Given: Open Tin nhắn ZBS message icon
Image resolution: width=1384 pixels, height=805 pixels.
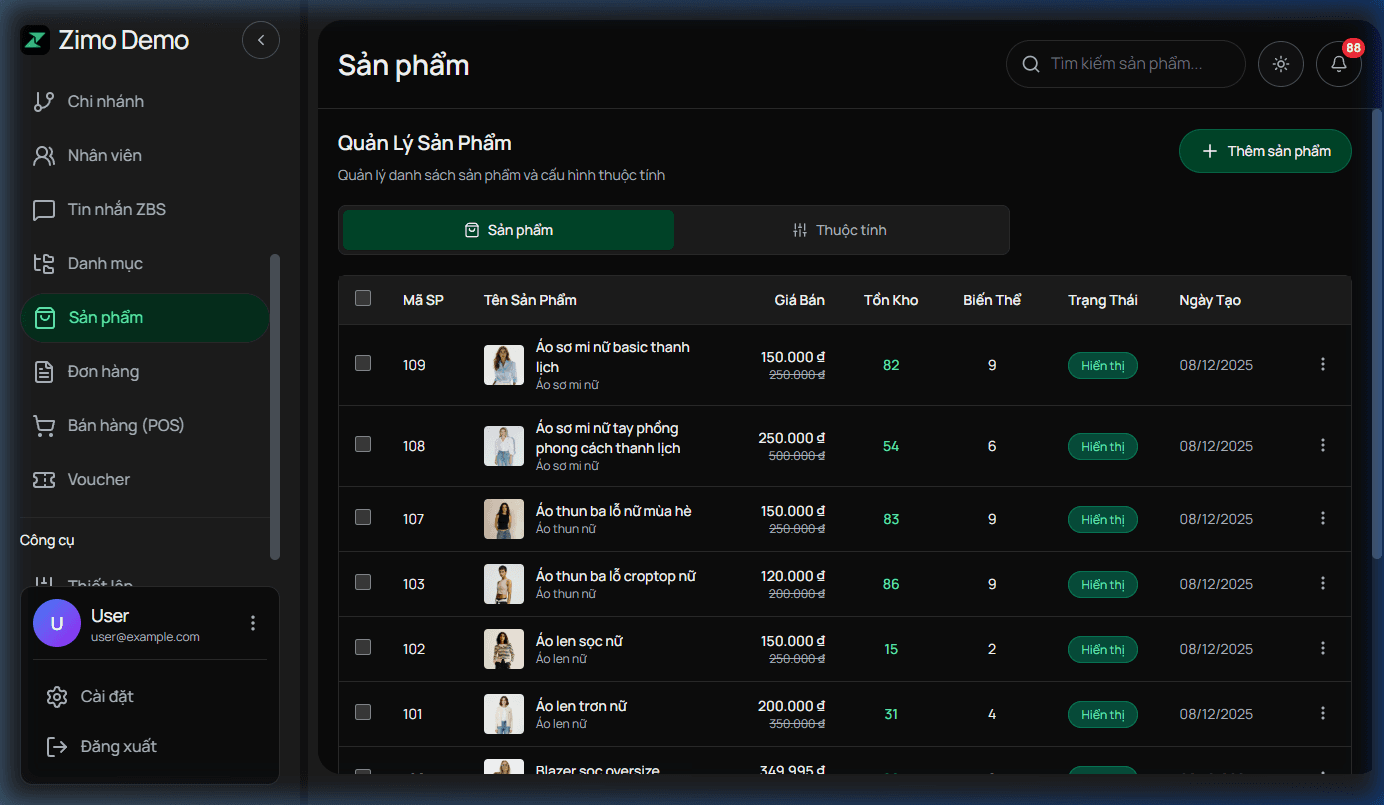Looking at the screenshot, I should [44, 210].
